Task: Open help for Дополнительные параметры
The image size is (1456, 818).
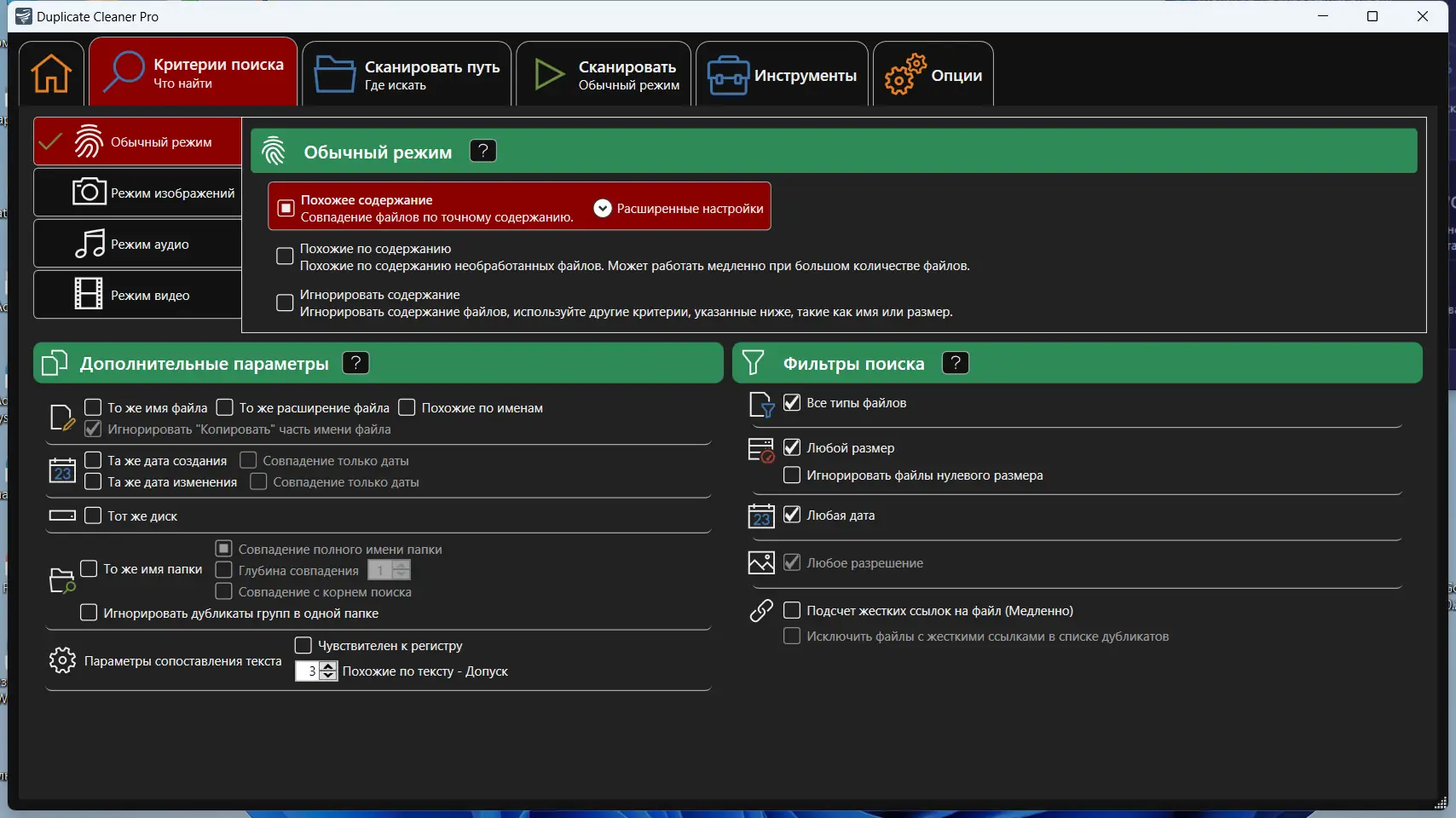Action: tap(355, 363)
